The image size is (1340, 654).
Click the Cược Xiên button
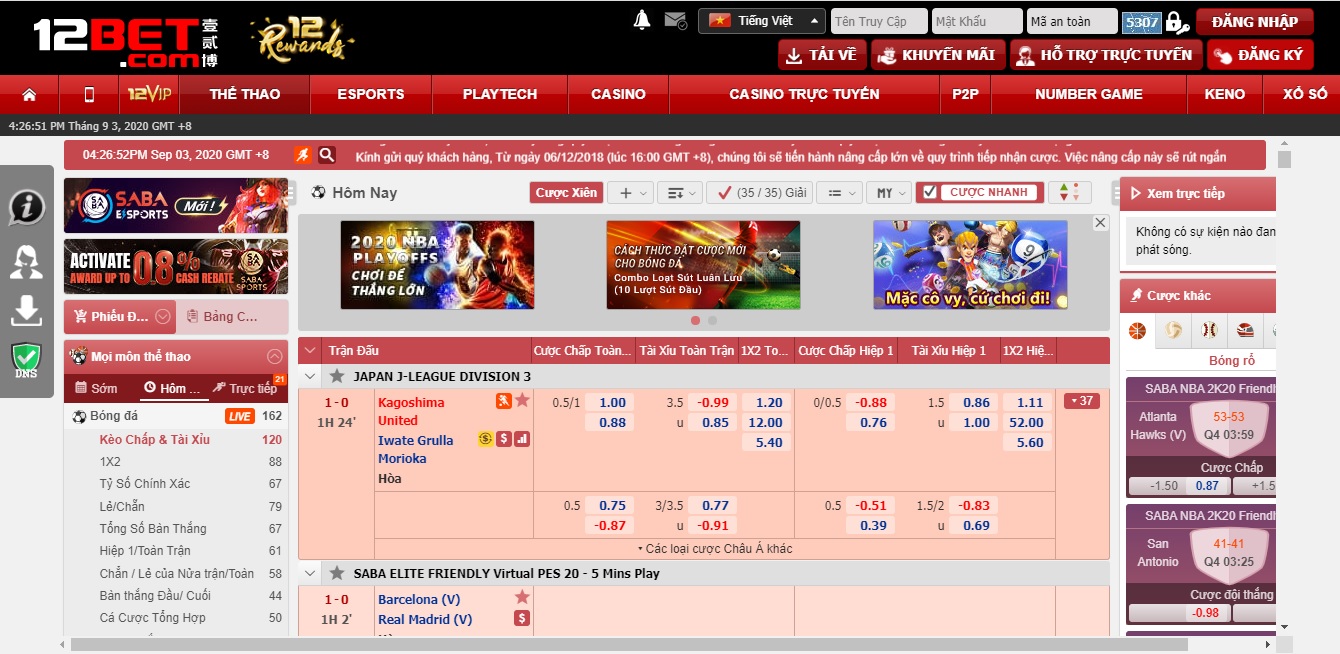point(566,193)
